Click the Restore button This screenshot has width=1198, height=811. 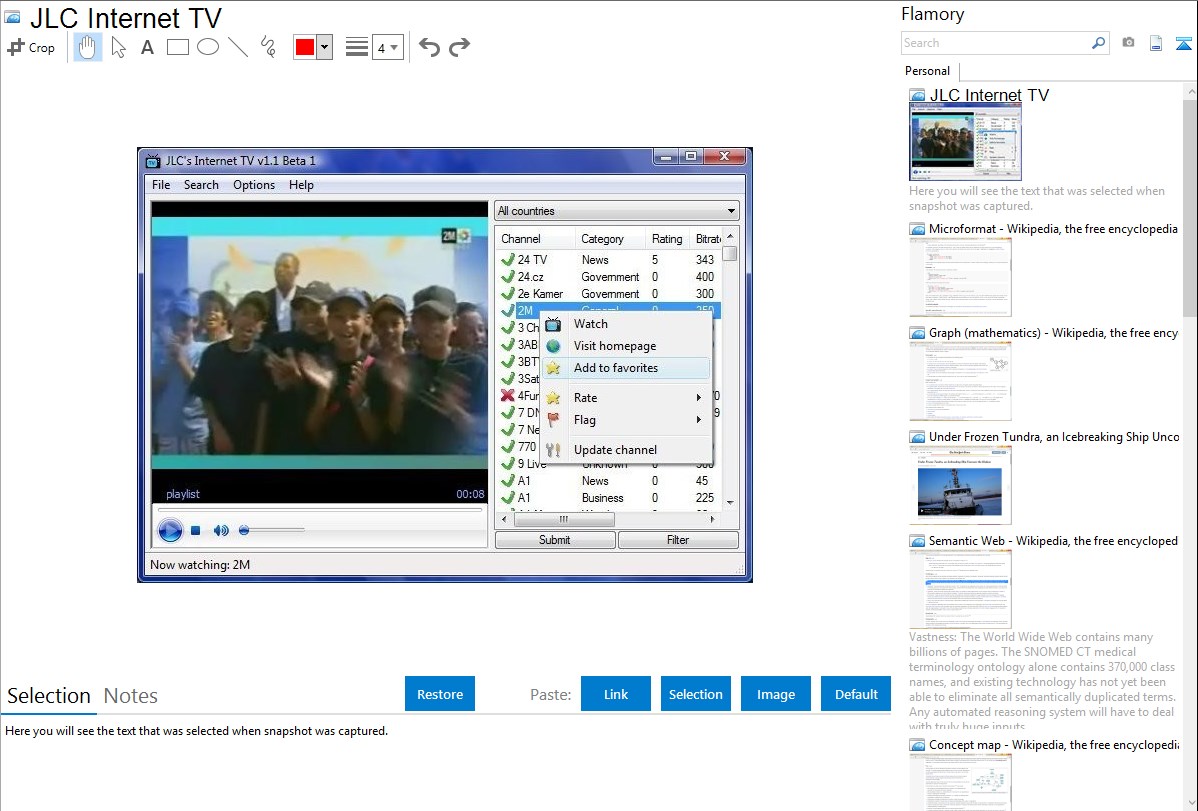click(440, 694)
